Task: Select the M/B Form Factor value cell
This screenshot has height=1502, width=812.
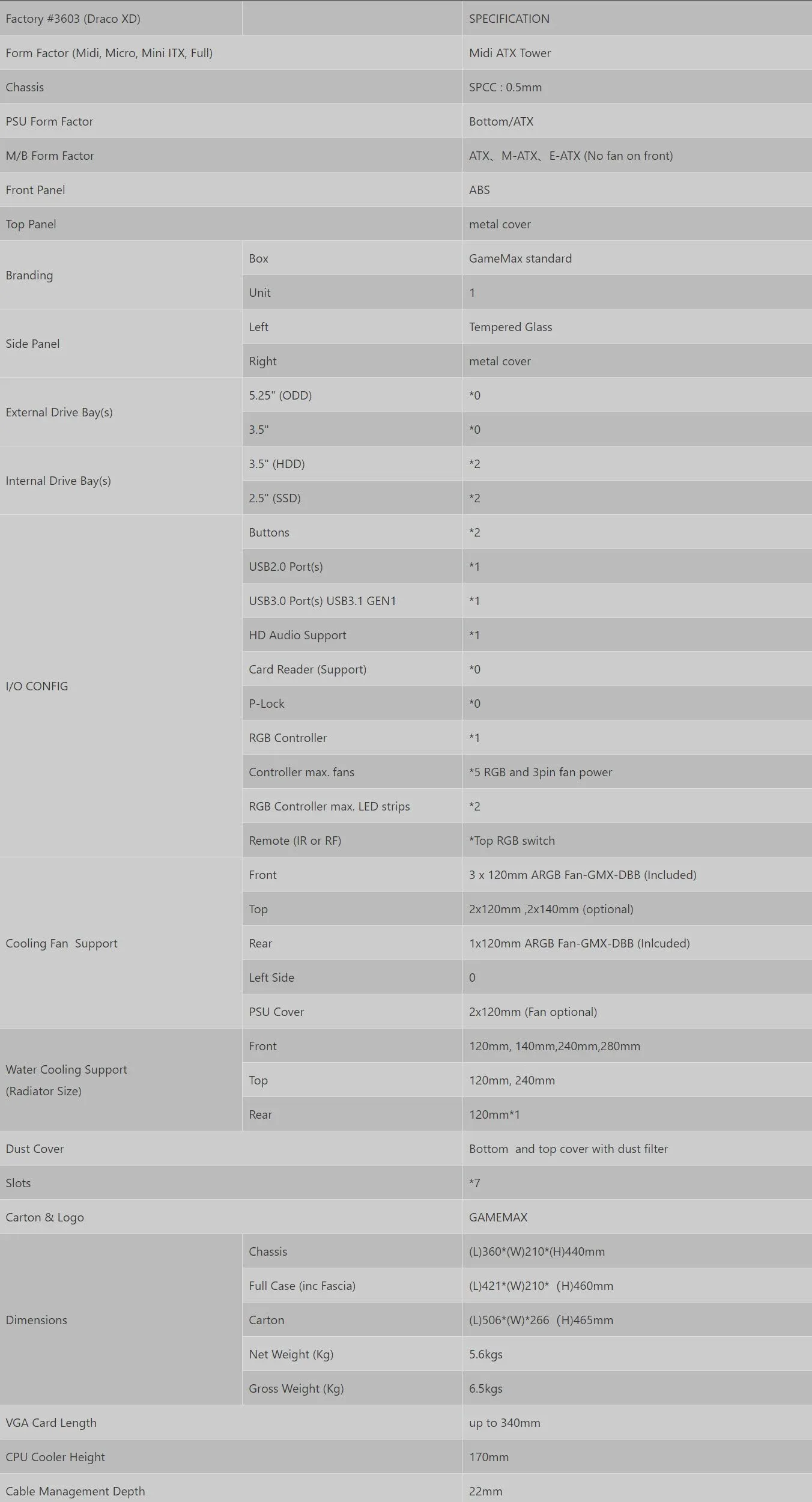Action: tap(637, 156)
